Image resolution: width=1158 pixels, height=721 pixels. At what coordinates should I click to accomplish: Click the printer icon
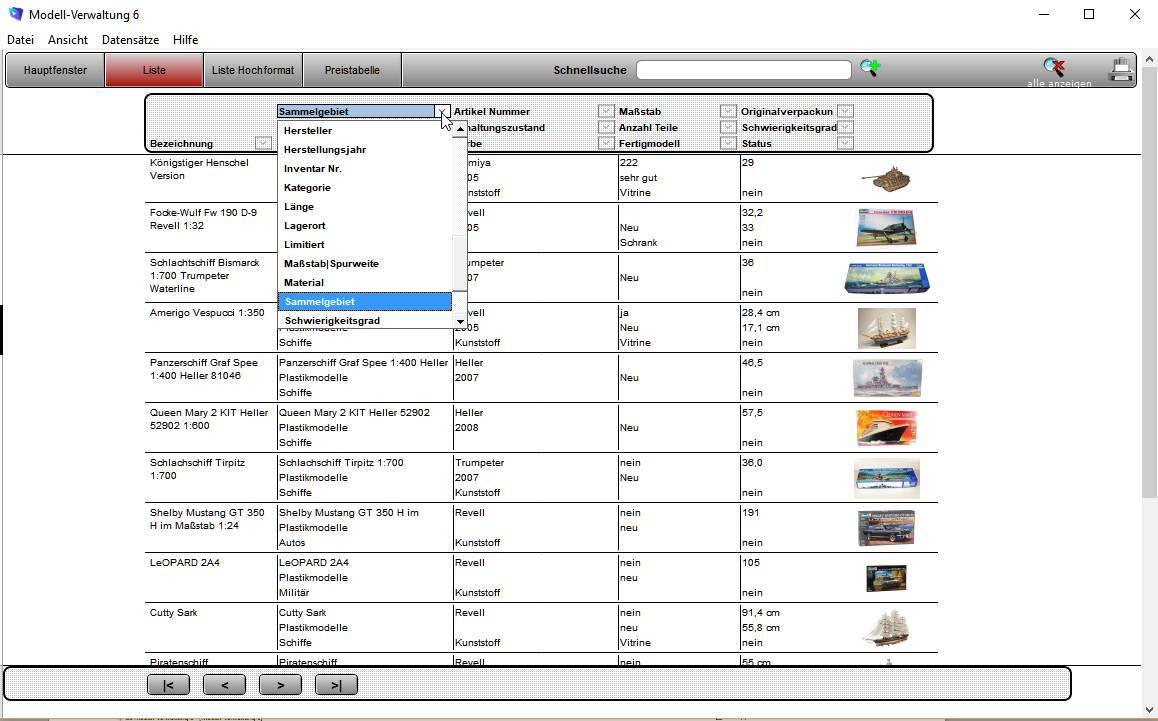[x=1120, y=69]
